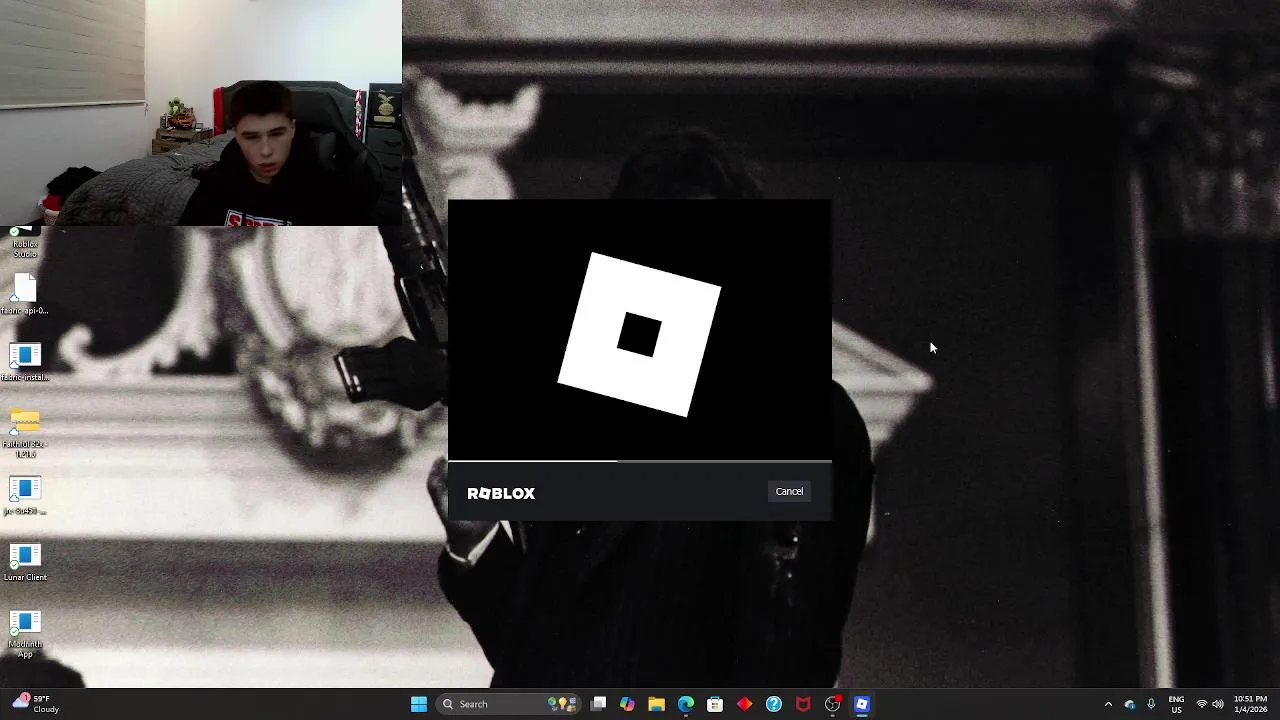The width and height of the screenshot is (1280, 720).
Task: Open the Windows Start menu
Action: (419, 704)
